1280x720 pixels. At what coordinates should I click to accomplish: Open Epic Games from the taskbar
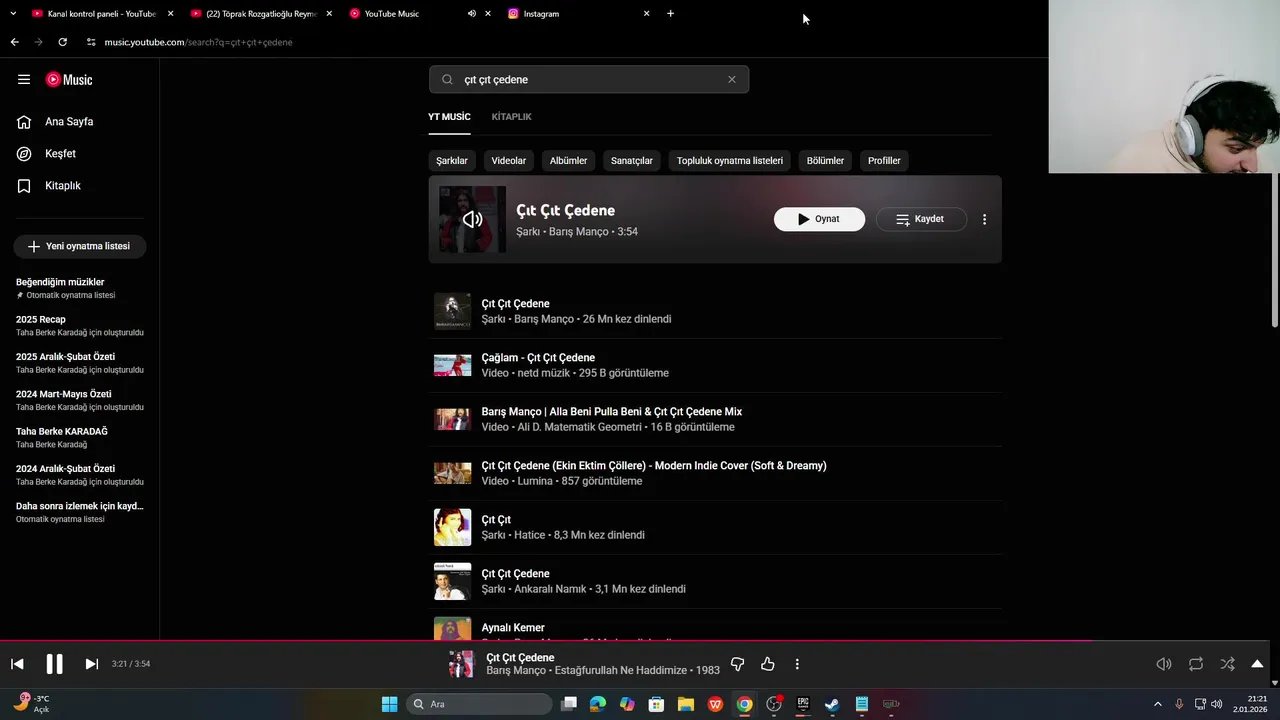point(803,704)
